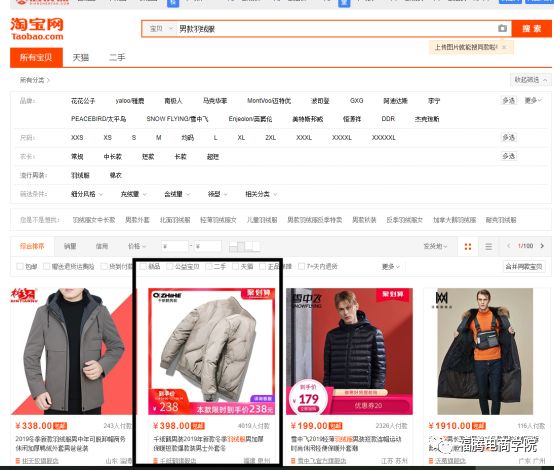Open 价格 sort dropdown

coord(137,246)
